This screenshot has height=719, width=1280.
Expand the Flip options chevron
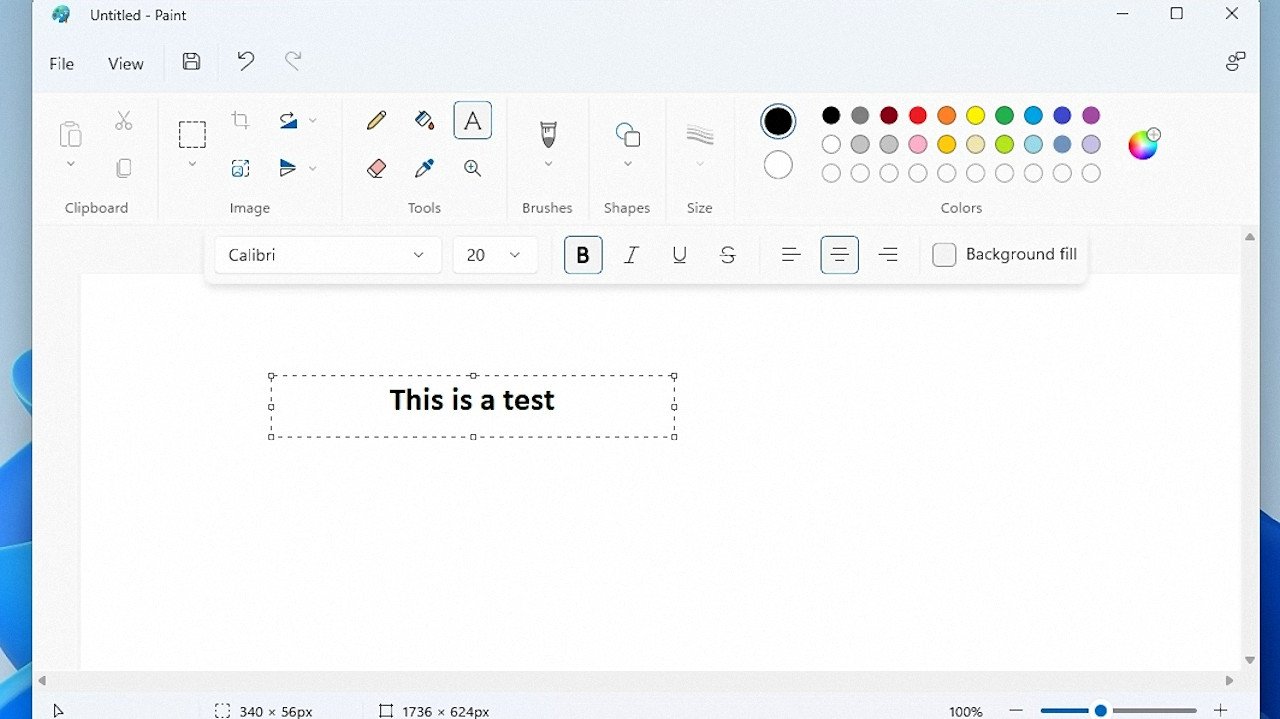313,168
